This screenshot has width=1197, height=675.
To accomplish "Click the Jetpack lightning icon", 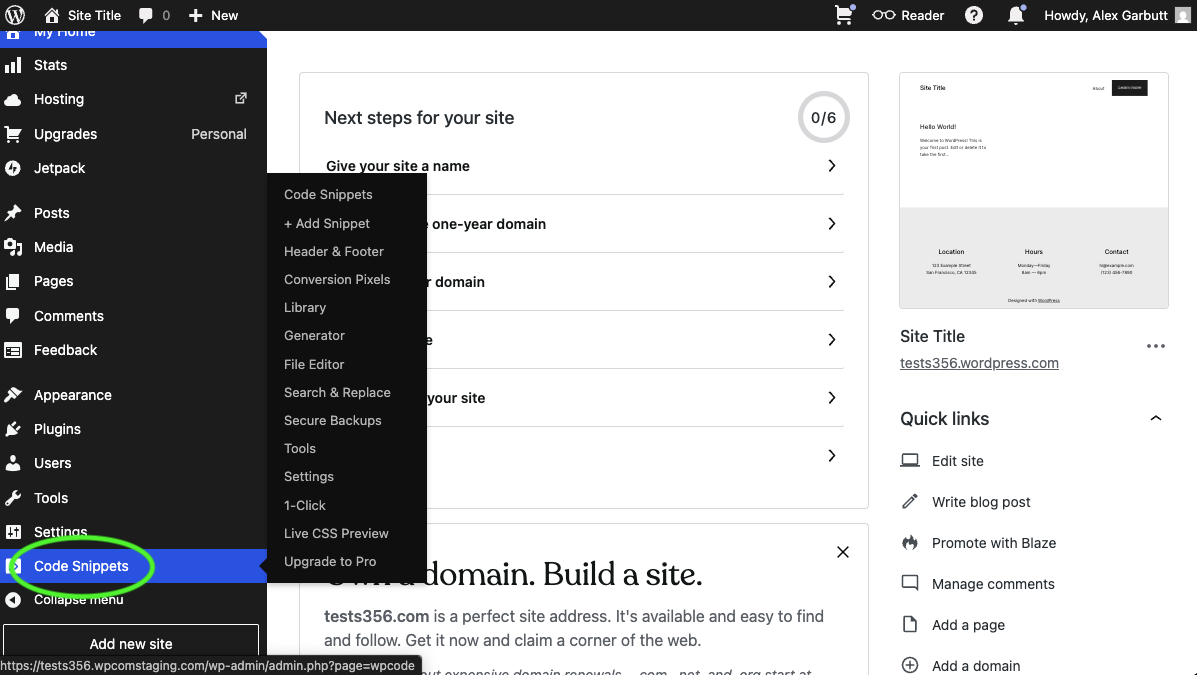I will pos(13,168).
